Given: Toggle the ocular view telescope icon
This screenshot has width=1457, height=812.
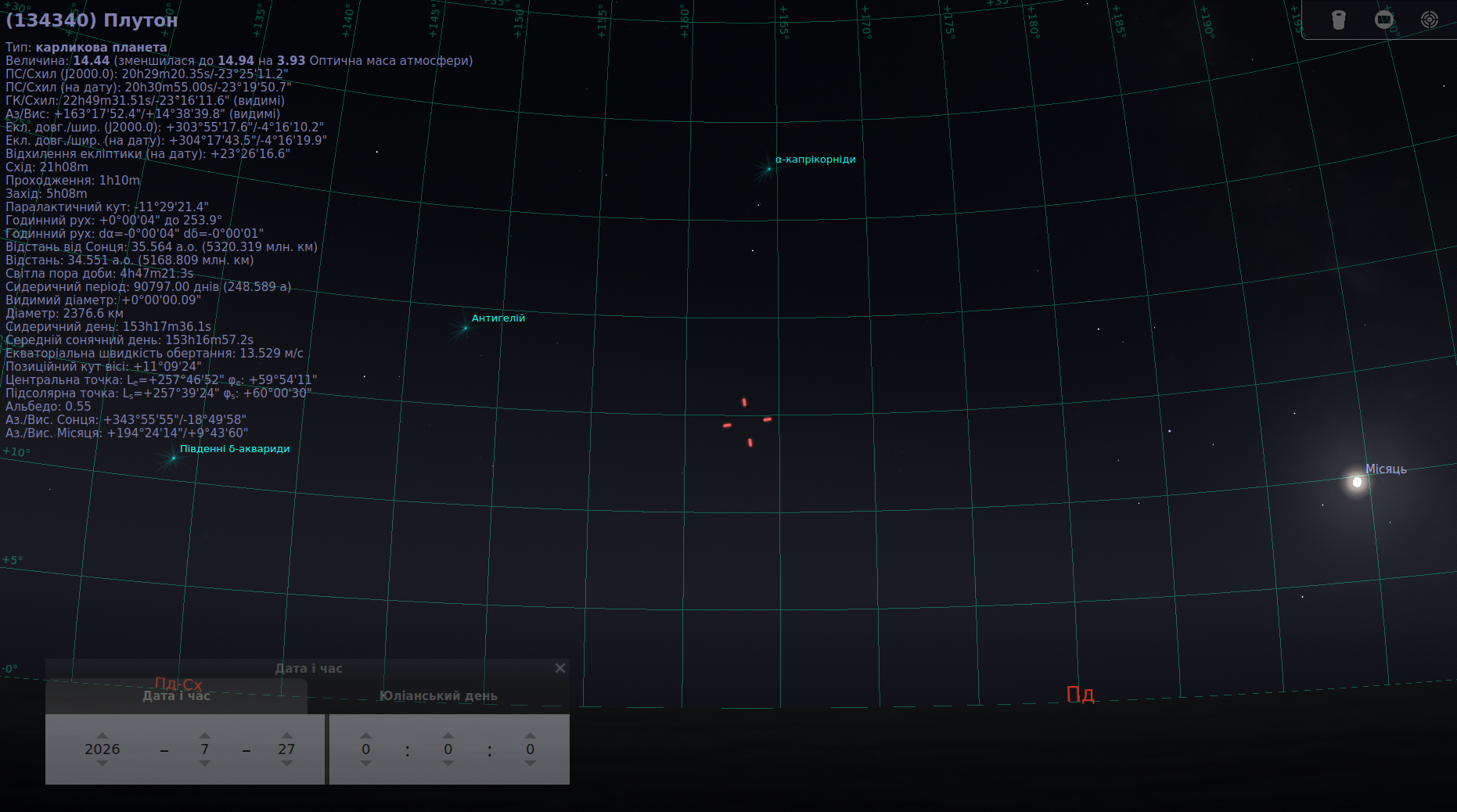Looking at the screenshot, I should pyautogui.click(x=1338, y=20).
